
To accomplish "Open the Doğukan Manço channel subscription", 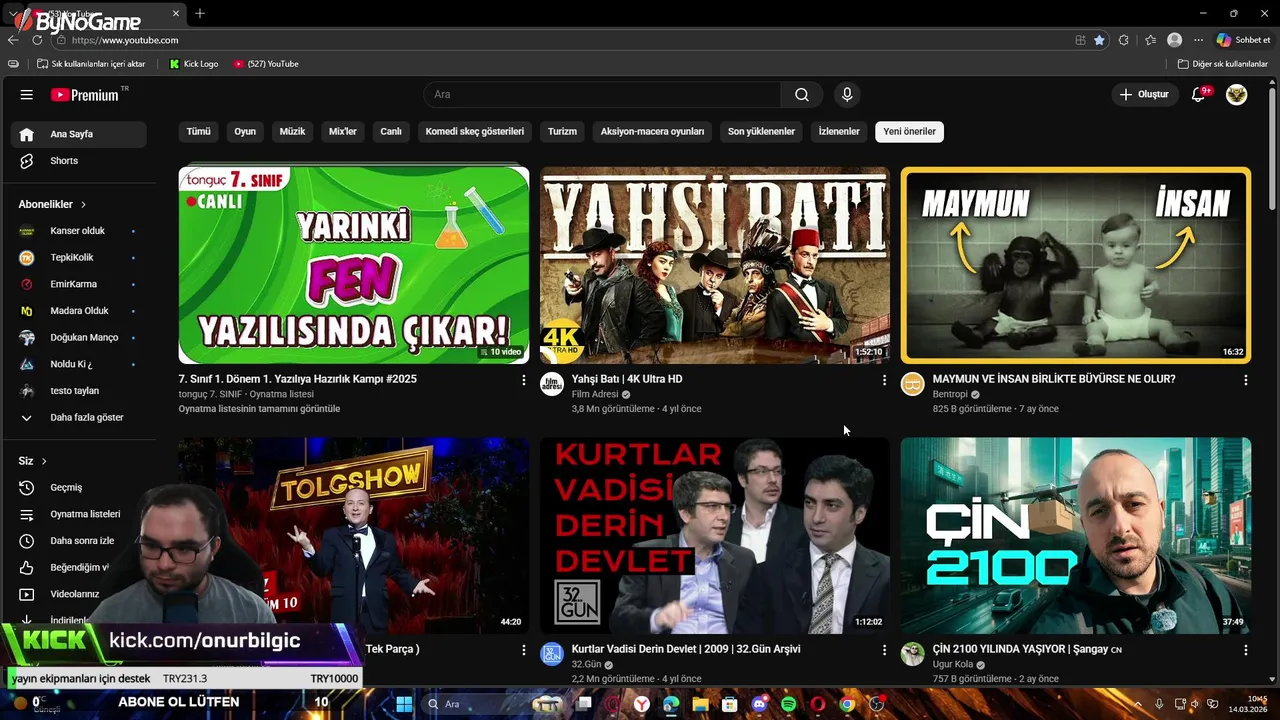I will pos(79,338).
